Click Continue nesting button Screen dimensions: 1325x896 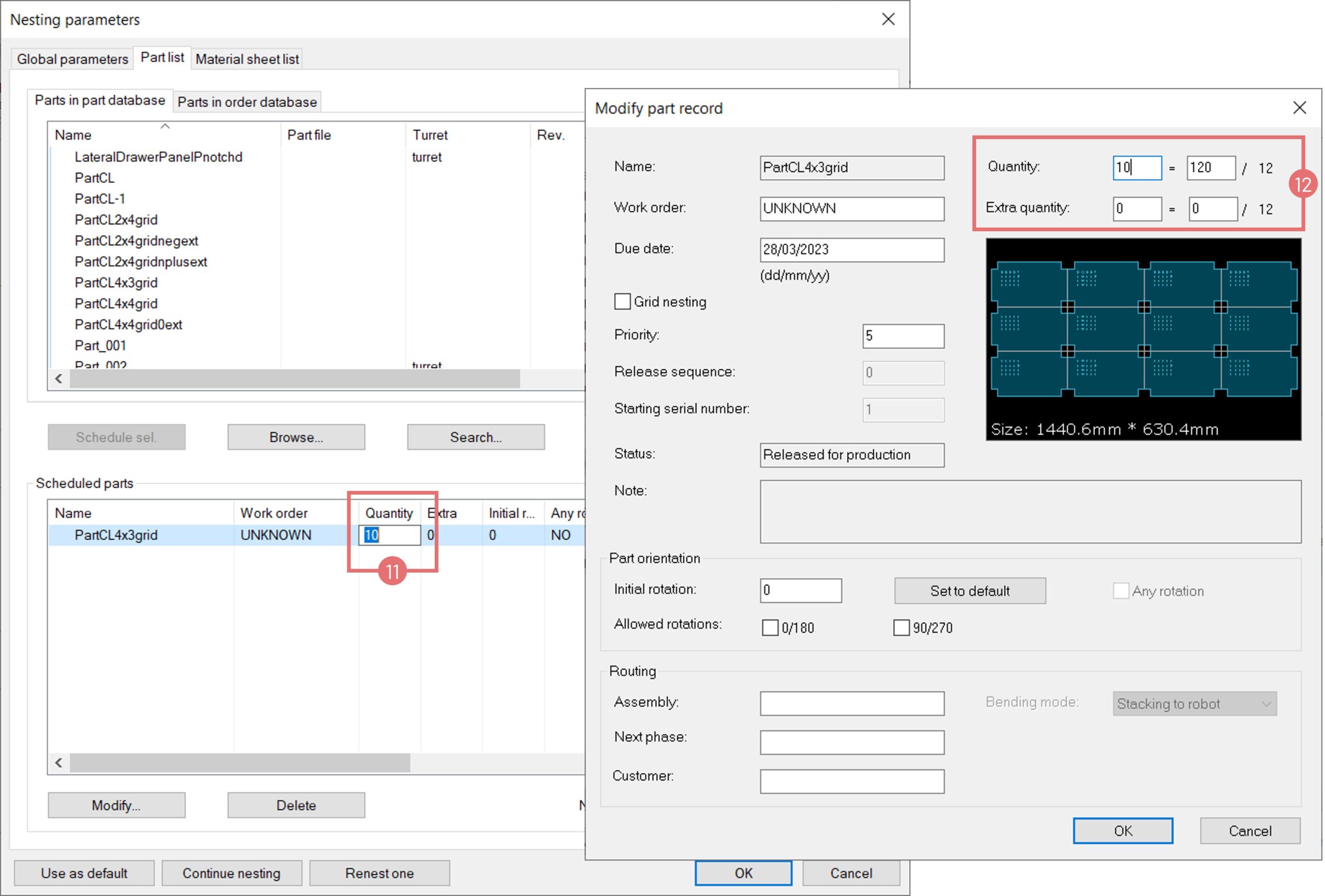pos(231,873)
